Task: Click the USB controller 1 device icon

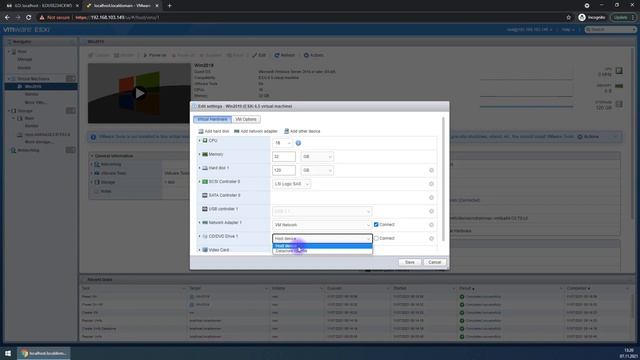Action: [205, 209]
